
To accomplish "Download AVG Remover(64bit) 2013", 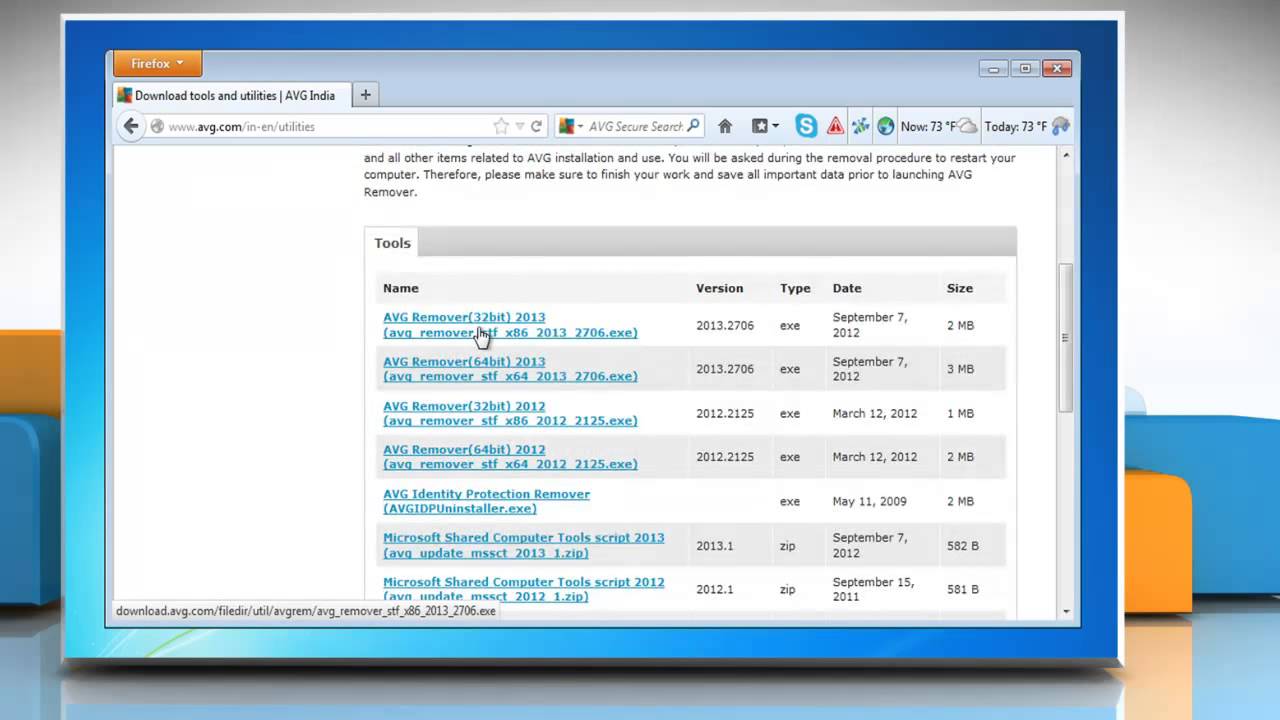I will [510, 369].
